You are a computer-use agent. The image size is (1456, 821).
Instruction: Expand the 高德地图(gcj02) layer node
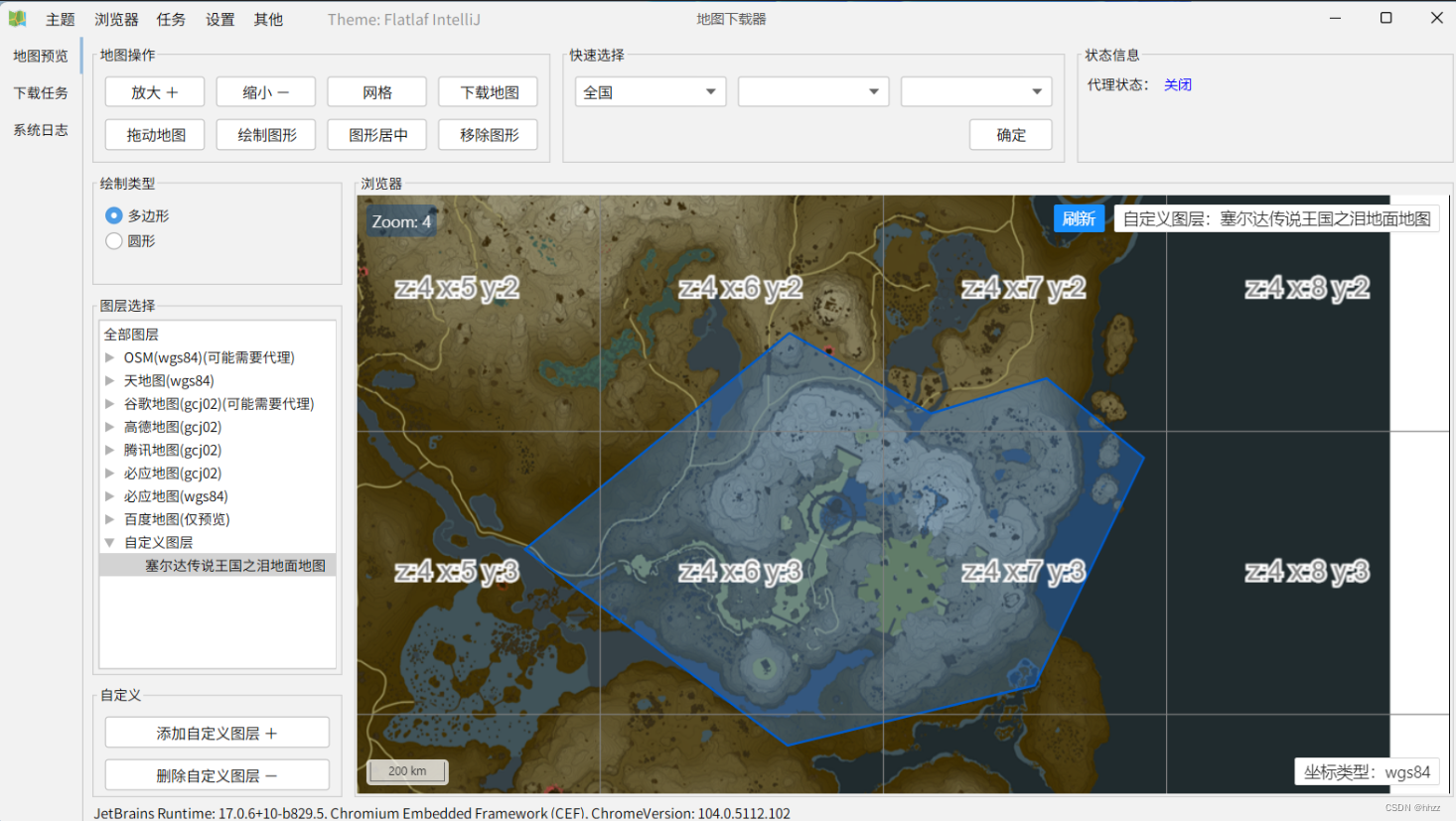click(x=109, y=427)
